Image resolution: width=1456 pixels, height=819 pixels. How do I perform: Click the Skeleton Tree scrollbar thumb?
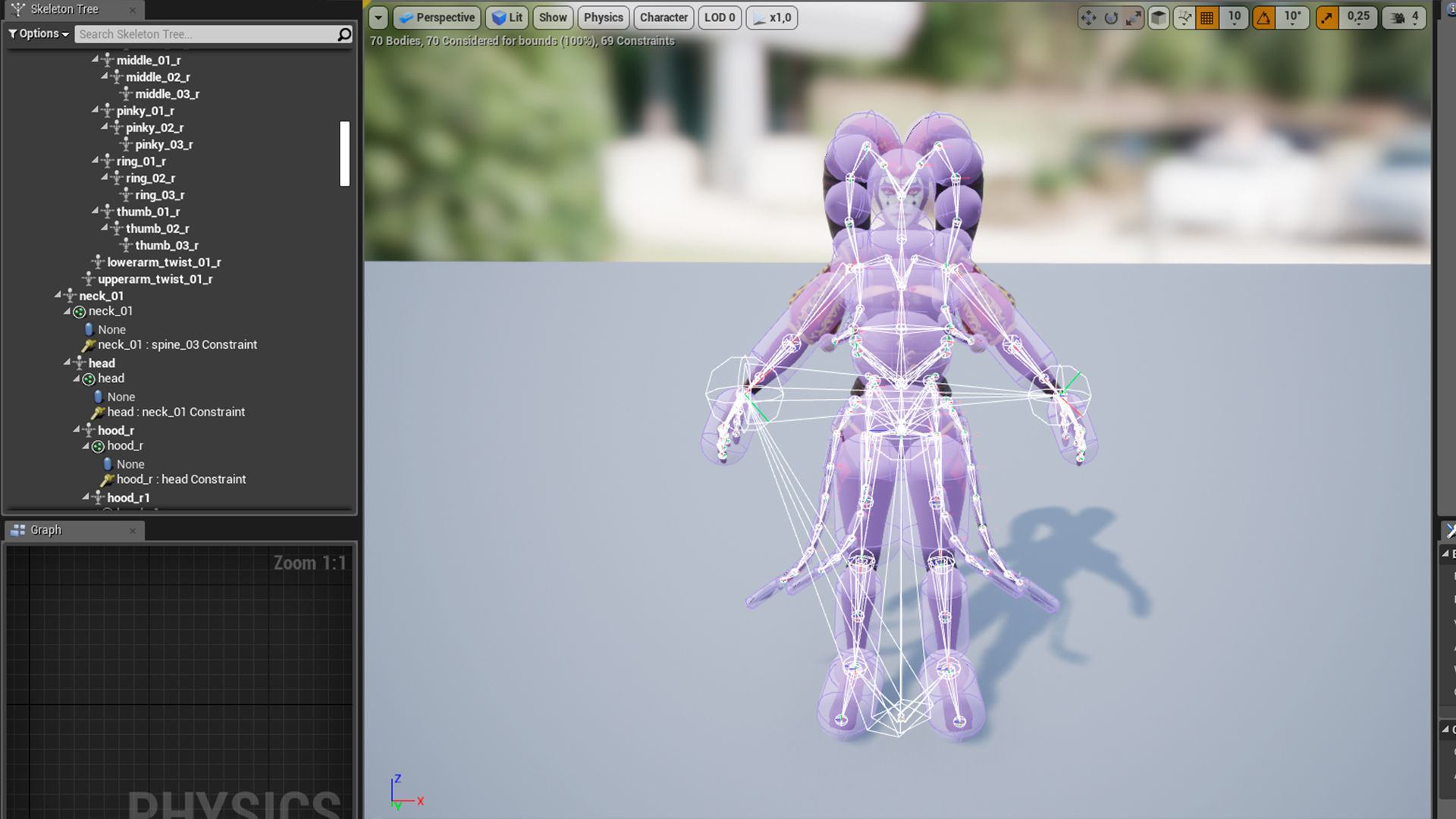[344, 153]
